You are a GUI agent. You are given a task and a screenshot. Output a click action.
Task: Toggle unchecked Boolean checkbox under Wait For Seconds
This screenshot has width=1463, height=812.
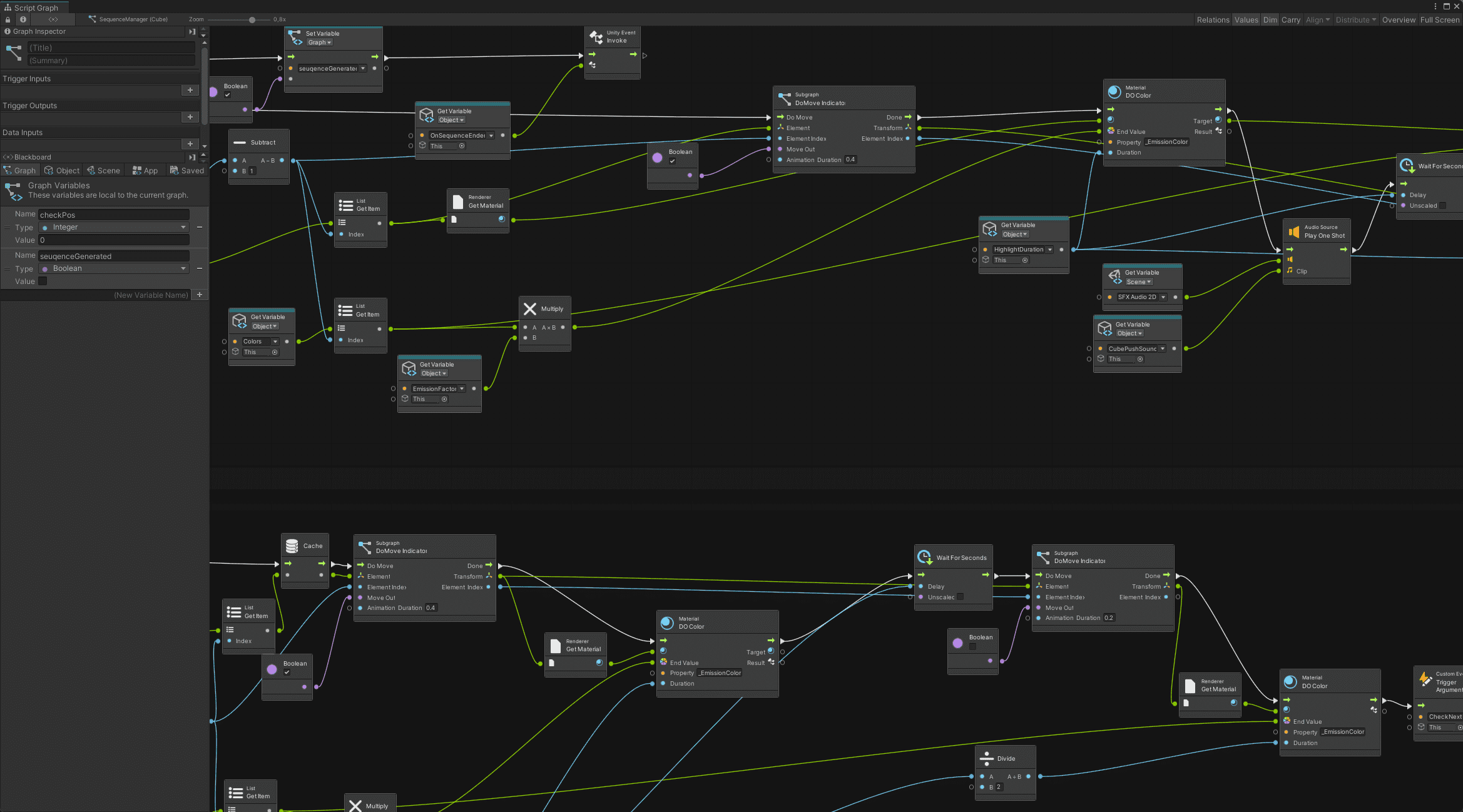coord(972,646)
